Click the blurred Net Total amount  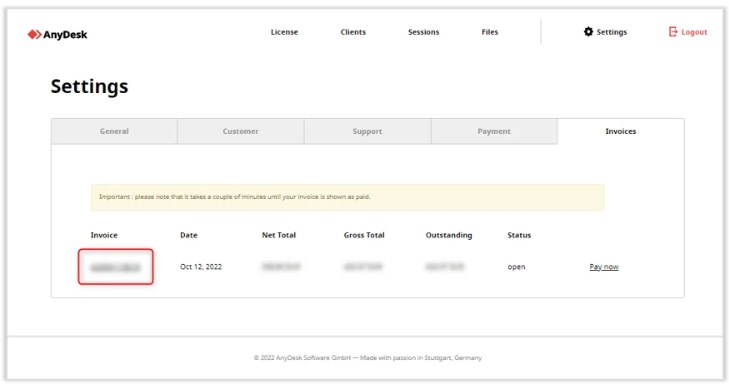coord(281,266)
